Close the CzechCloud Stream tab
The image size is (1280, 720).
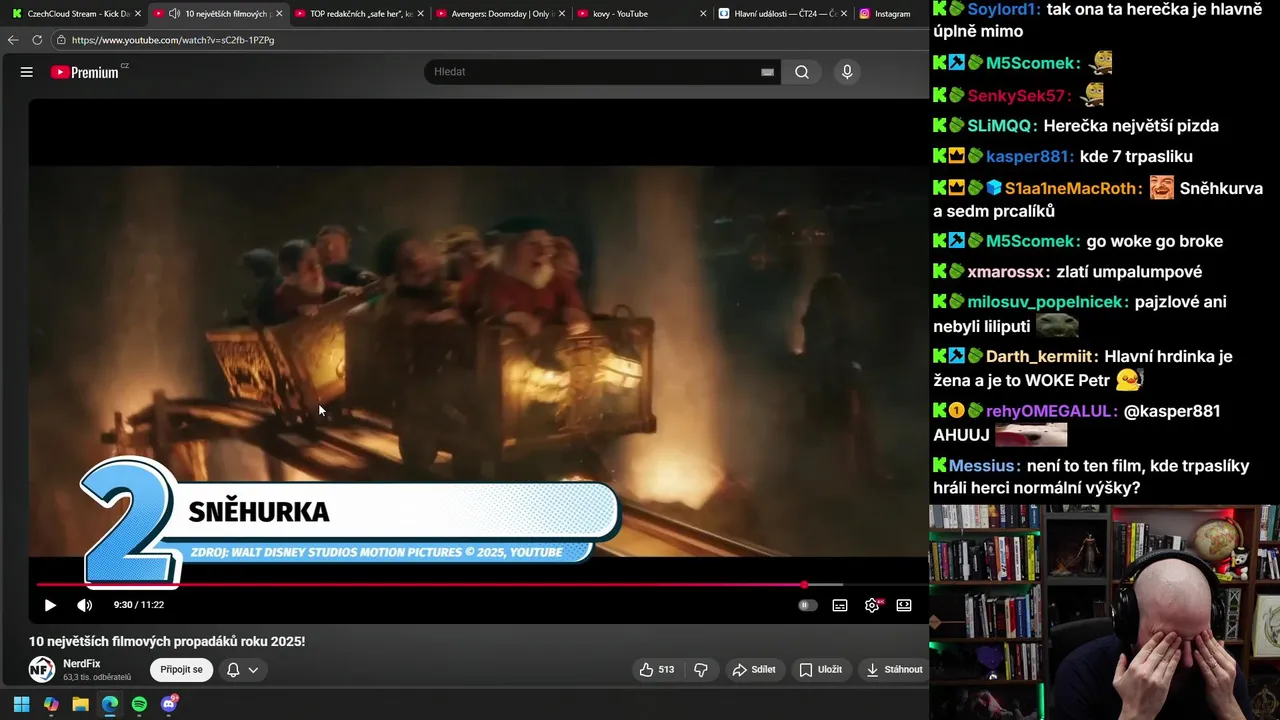click(138, 14)
